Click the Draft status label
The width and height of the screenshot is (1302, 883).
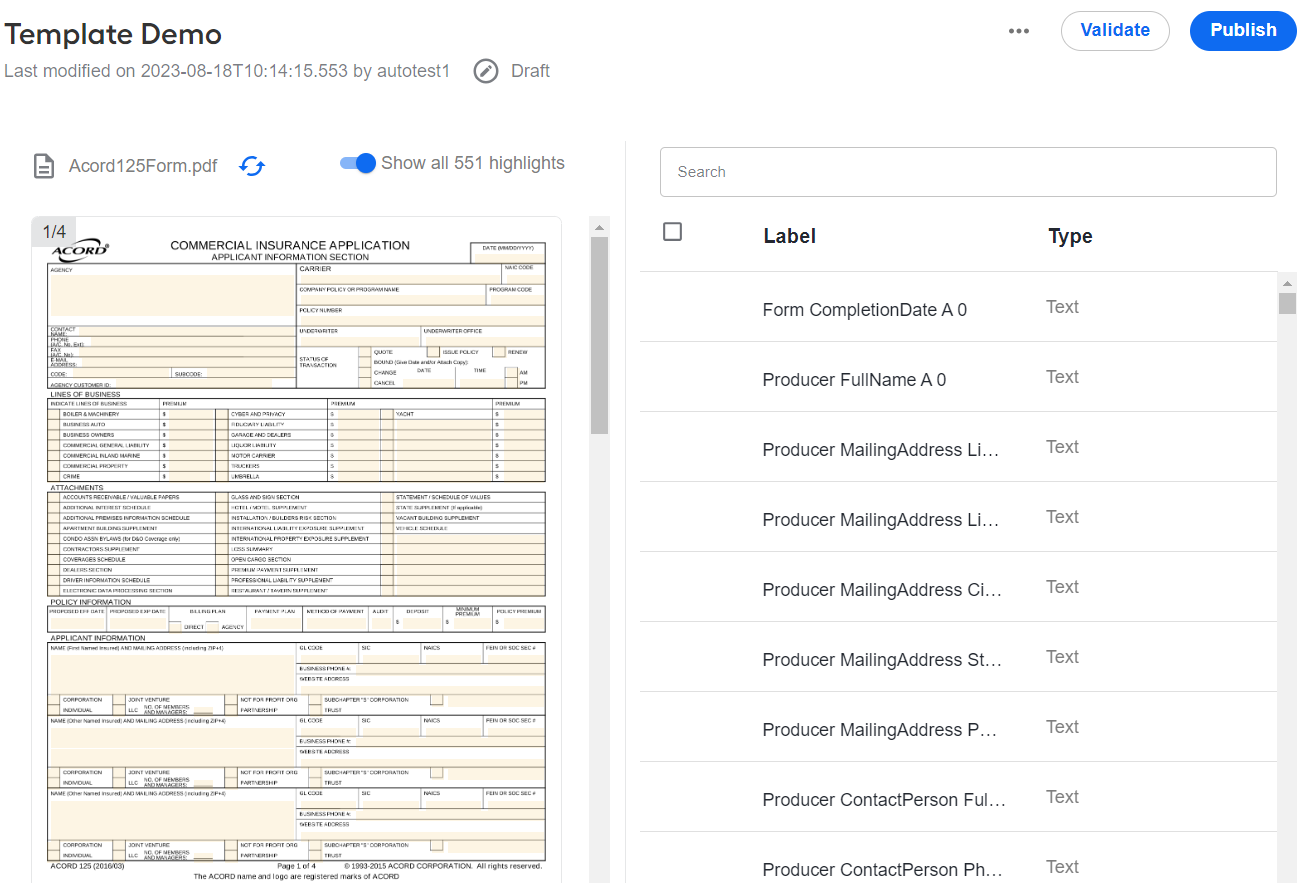531,71
